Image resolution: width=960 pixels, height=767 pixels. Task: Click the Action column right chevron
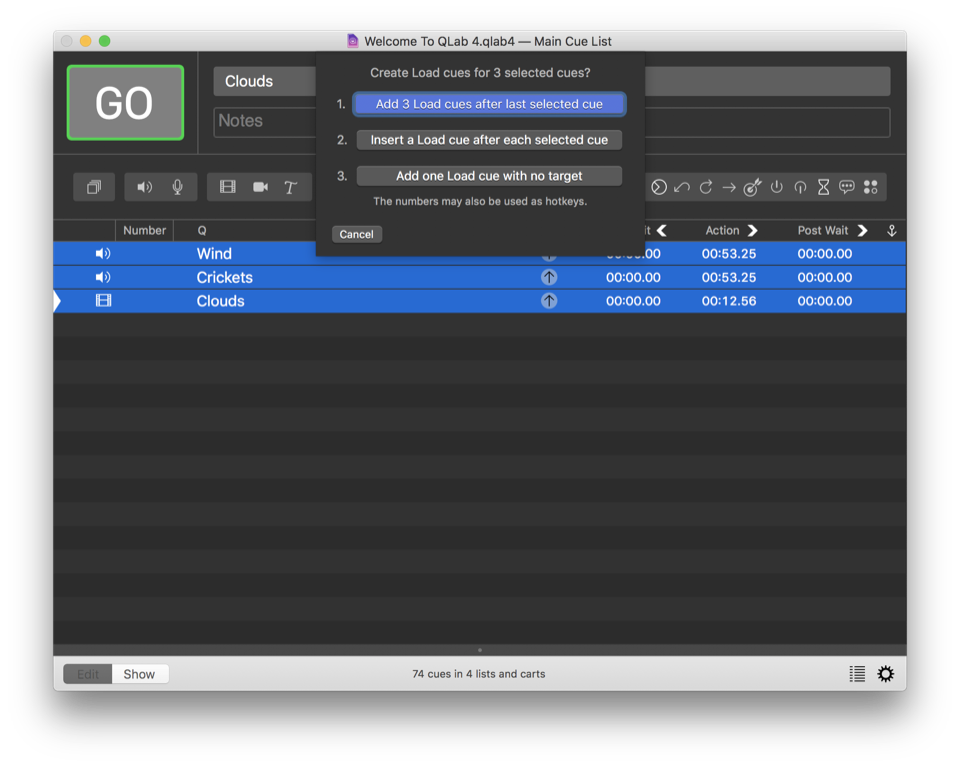[x=753, y=231]
